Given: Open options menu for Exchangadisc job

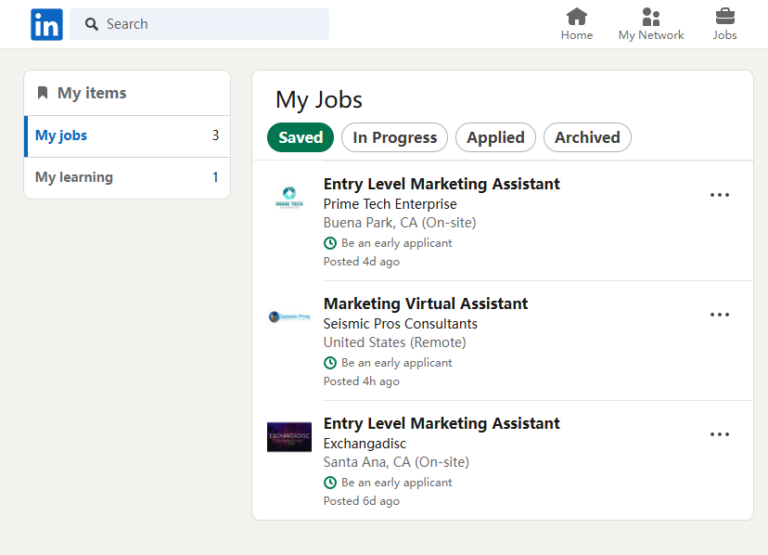Looking at the screenshot, I should (720, 434).
